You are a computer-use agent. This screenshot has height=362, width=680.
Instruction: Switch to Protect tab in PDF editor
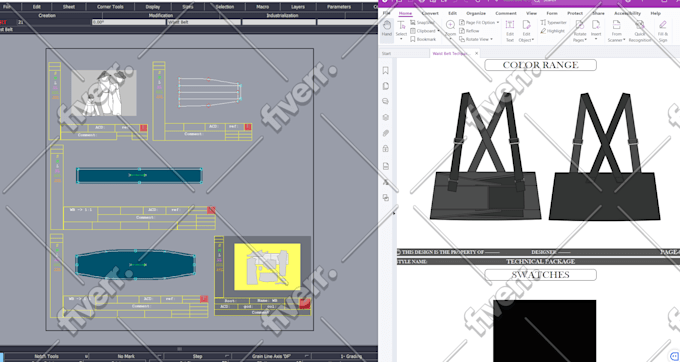tap(575, 13)
